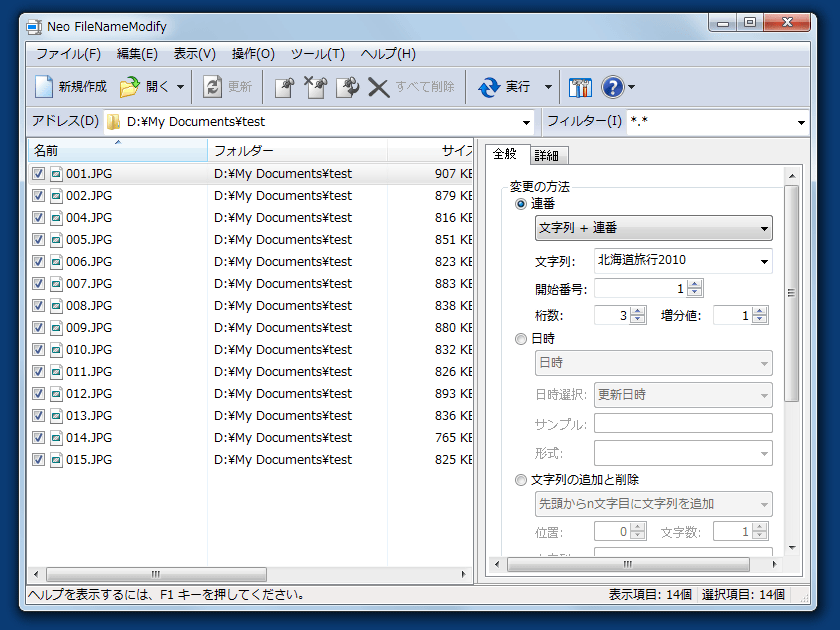Select the 013.JPG file name
The width and height of the screenshot is (840, 630).
tap(89, 415)
